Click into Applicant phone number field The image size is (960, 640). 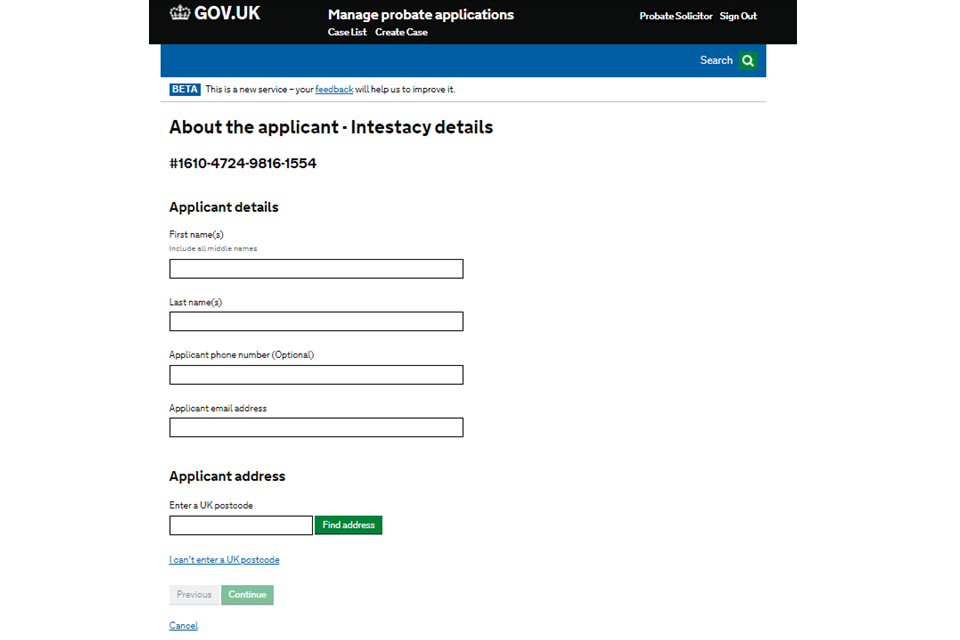tap(316, 375)
